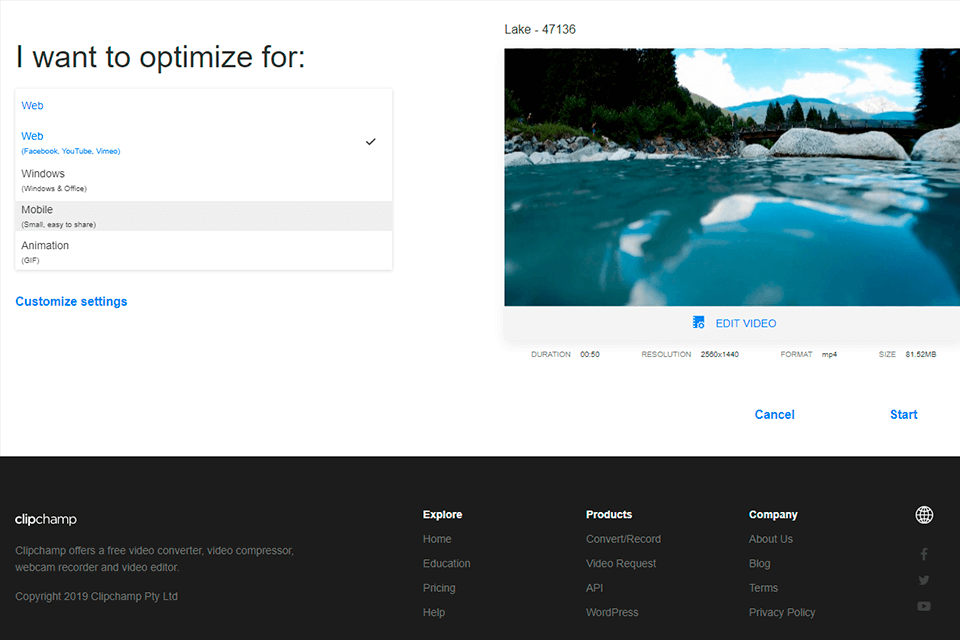Open Customize settings
Viewport: 960px width, 640px height.
(x=71, y=301)
